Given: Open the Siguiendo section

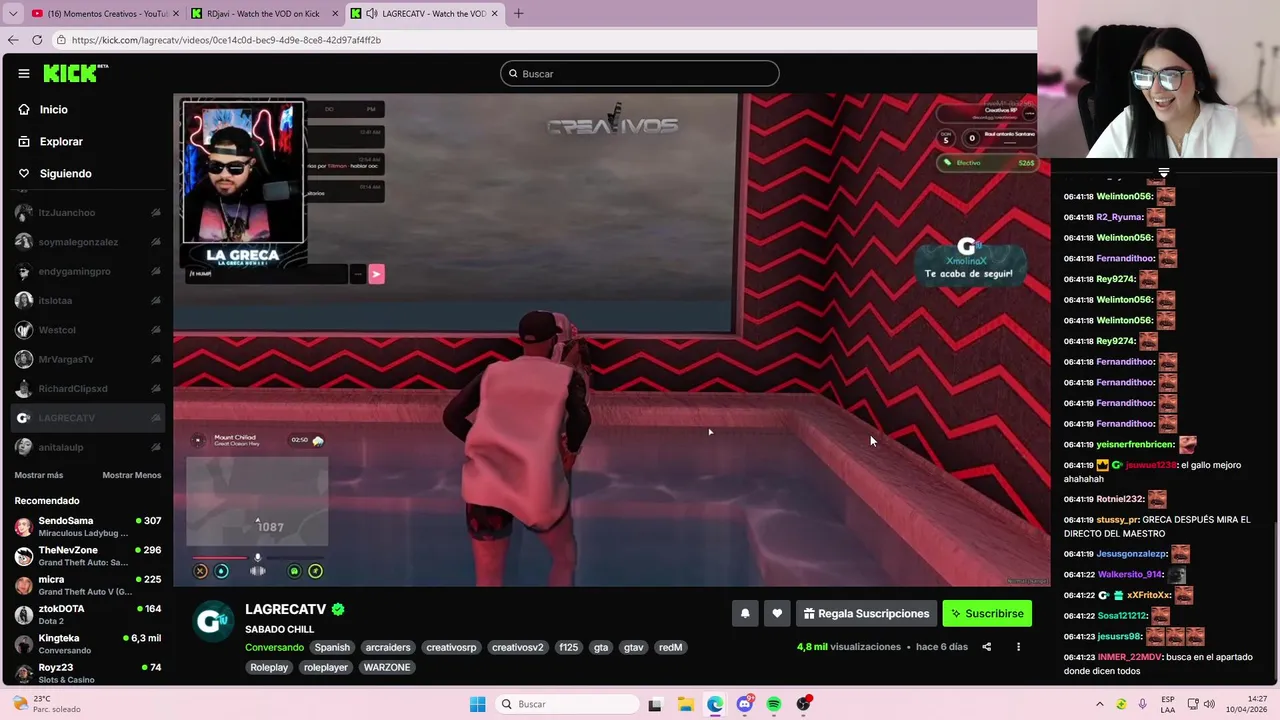Looking at the screenshot, I should 65,174.
